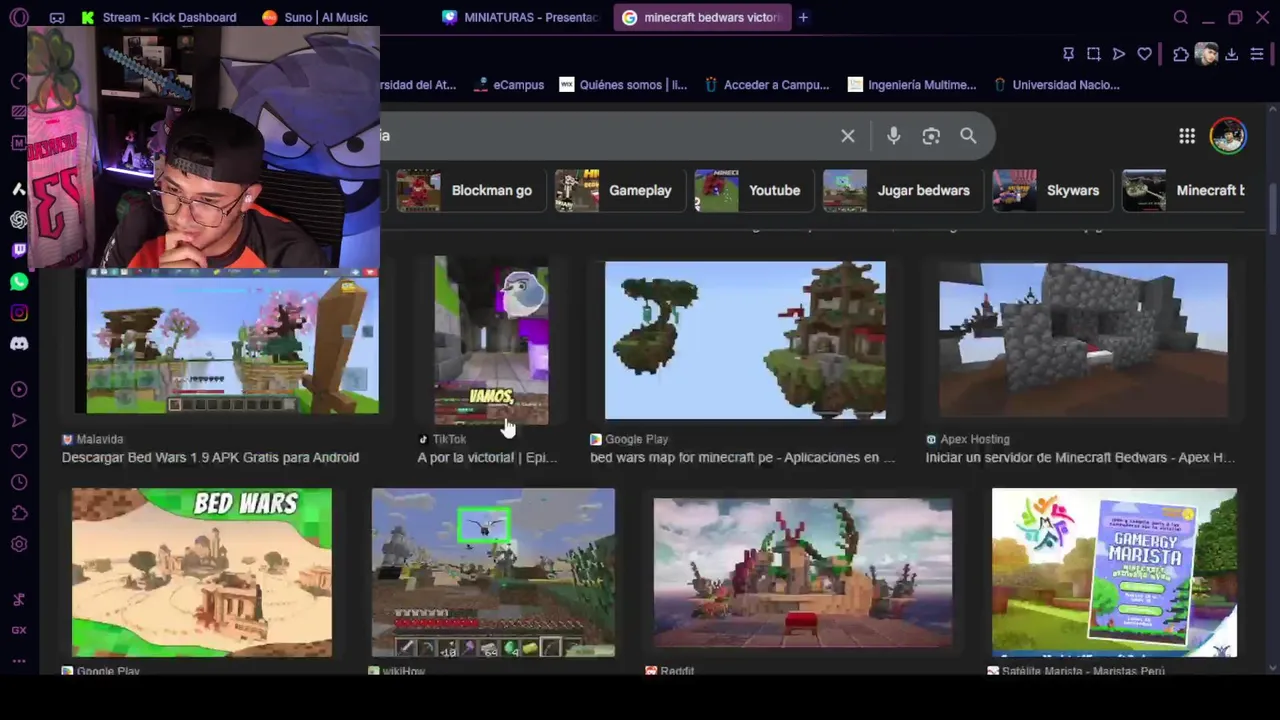This screenshot has height=720, width=1280.
Task: Click the browser profile picture in the toolbar
Action: [1206, 54]
